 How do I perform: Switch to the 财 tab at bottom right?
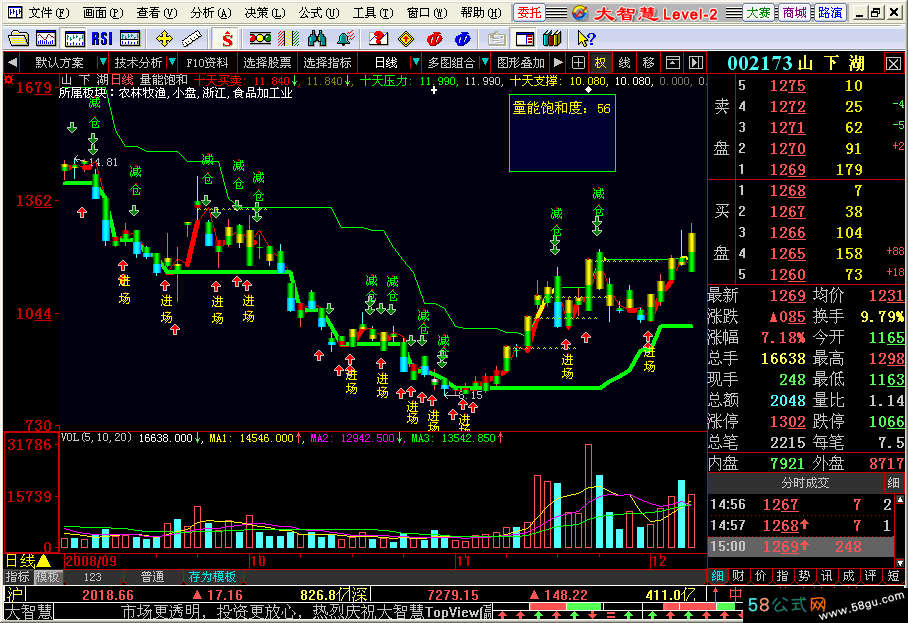tap(738, 576)
